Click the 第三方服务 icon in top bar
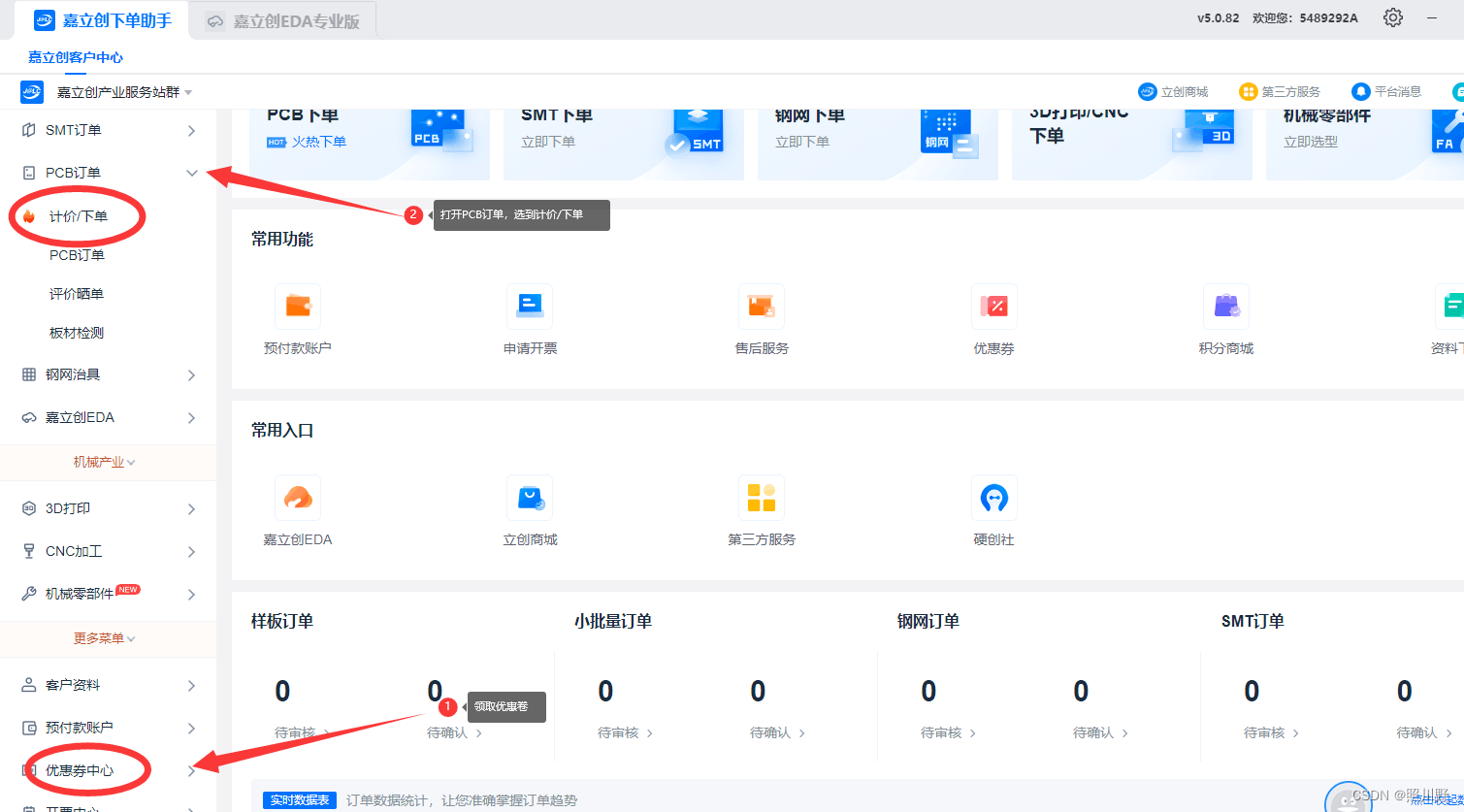Image resolution: width=1464 pixels, height=812 pixels. coord(1249,91)
